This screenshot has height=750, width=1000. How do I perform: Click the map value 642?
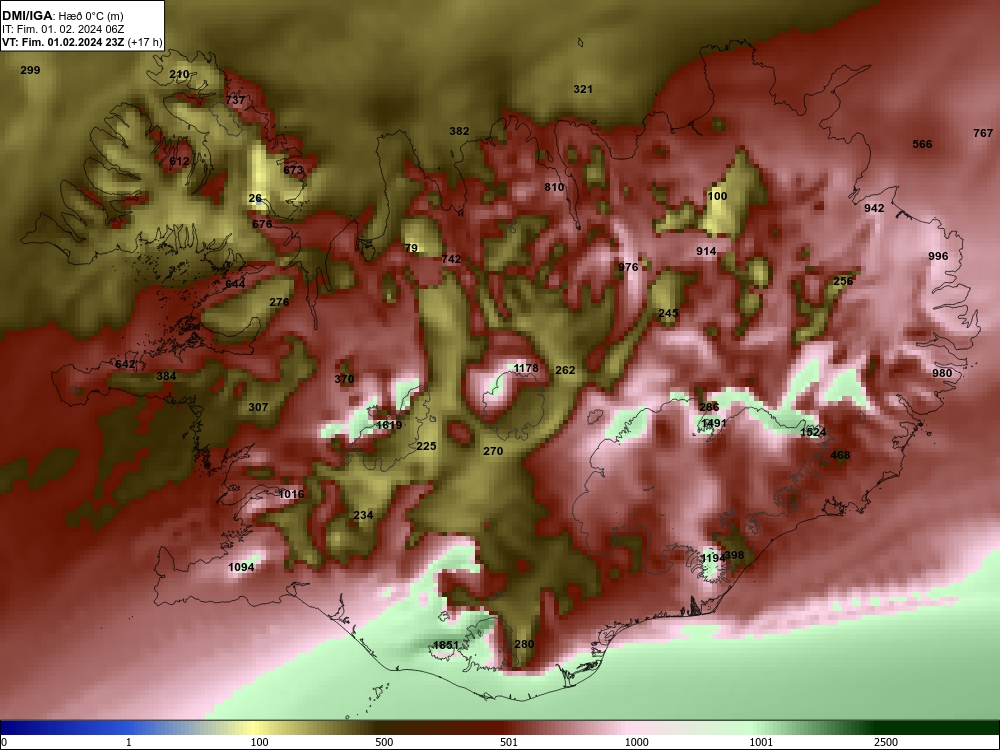(125, 365)
